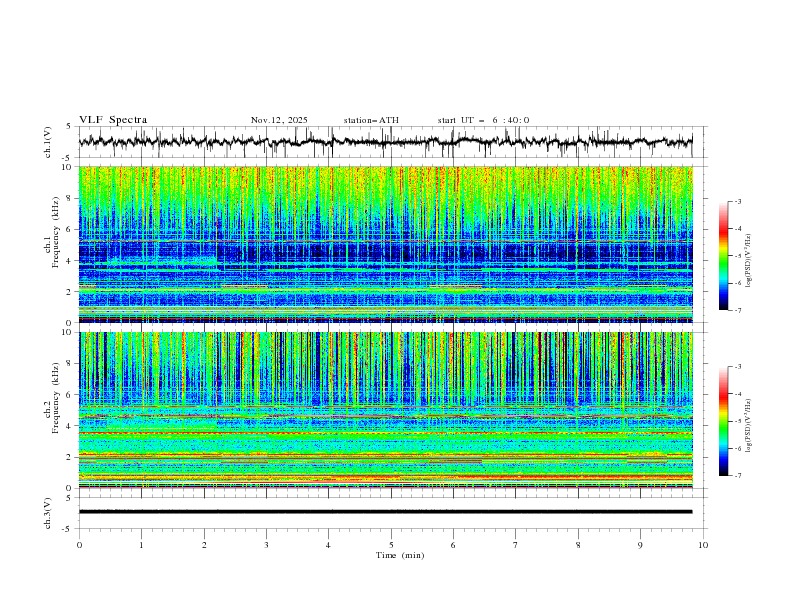Click time axis tick label "8"
Screen dimensions: 792x612
click(578, 545)
